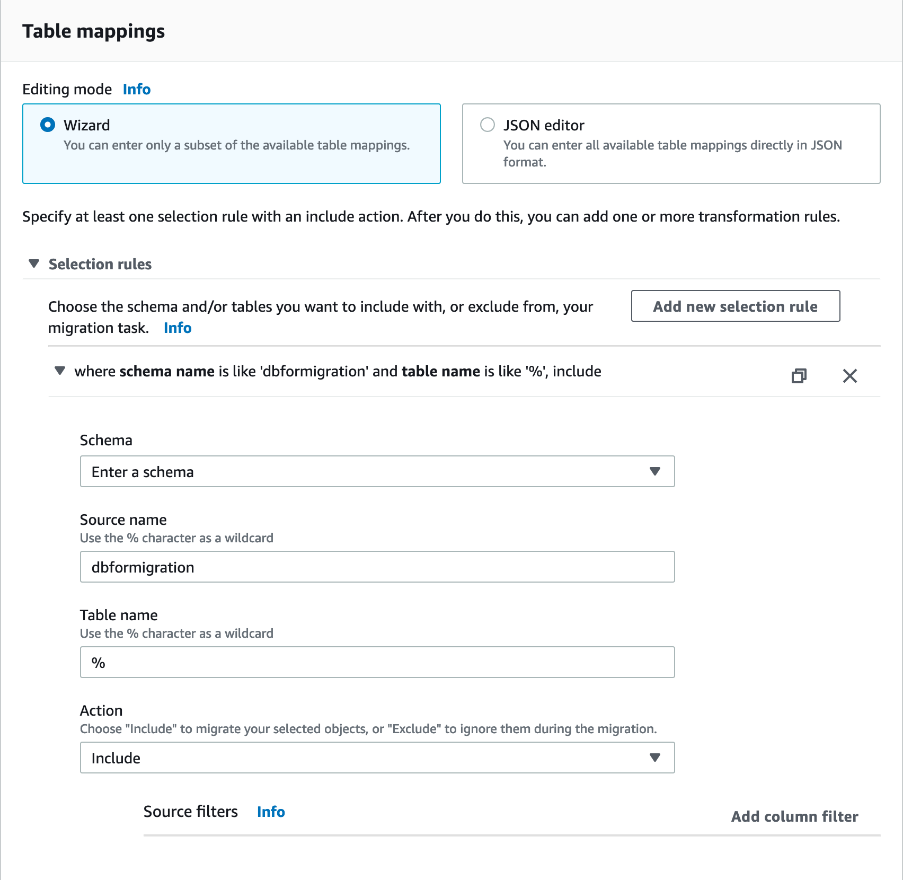Open the Action dropdown set to Include
This screenshot has height=880, width=903.
[x=377, y=758]
